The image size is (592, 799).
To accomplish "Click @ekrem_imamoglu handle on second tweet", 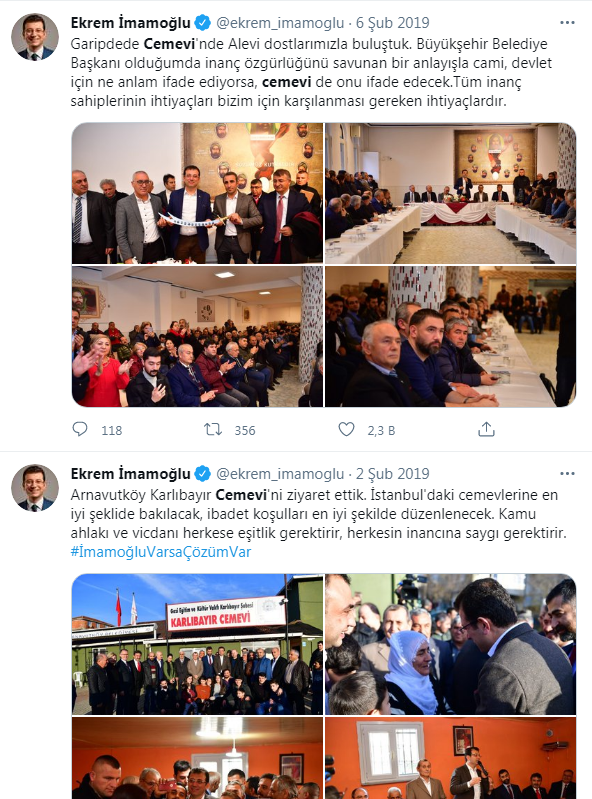I will 280,474.
